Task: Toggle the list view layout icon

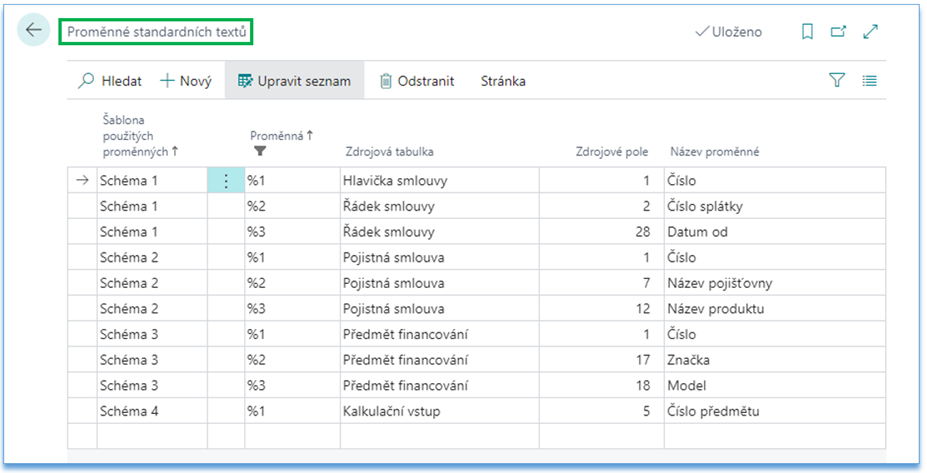Action: (869, 81)
